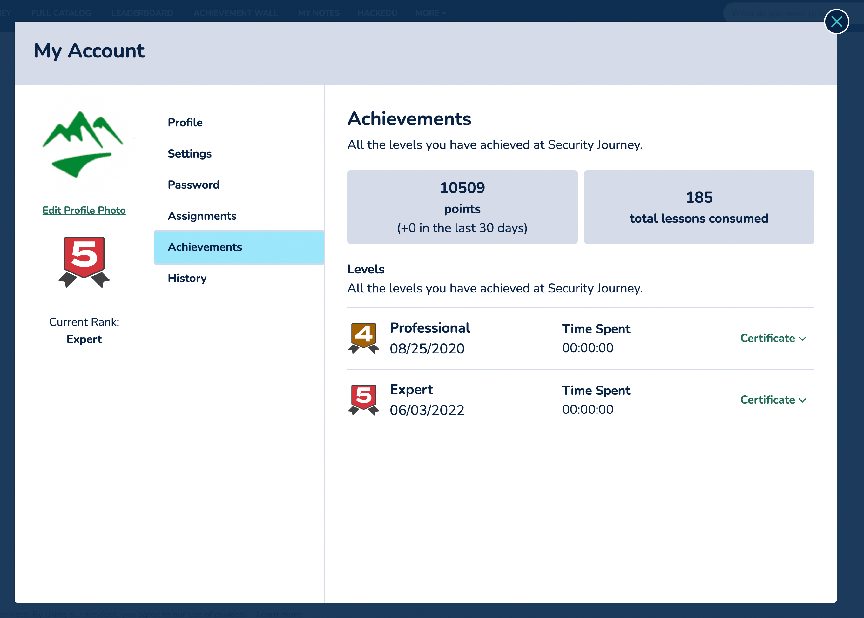Click the Achievements heading
Screen dimensions: 864x618
pyautogui.click(x=409, y=119)
